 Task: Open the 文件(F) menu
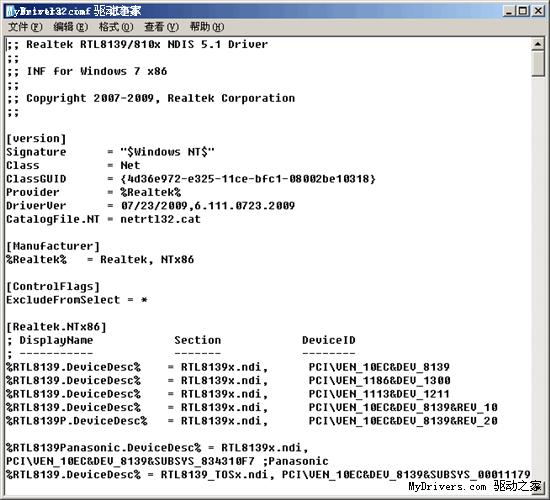(x=25, y=27)
